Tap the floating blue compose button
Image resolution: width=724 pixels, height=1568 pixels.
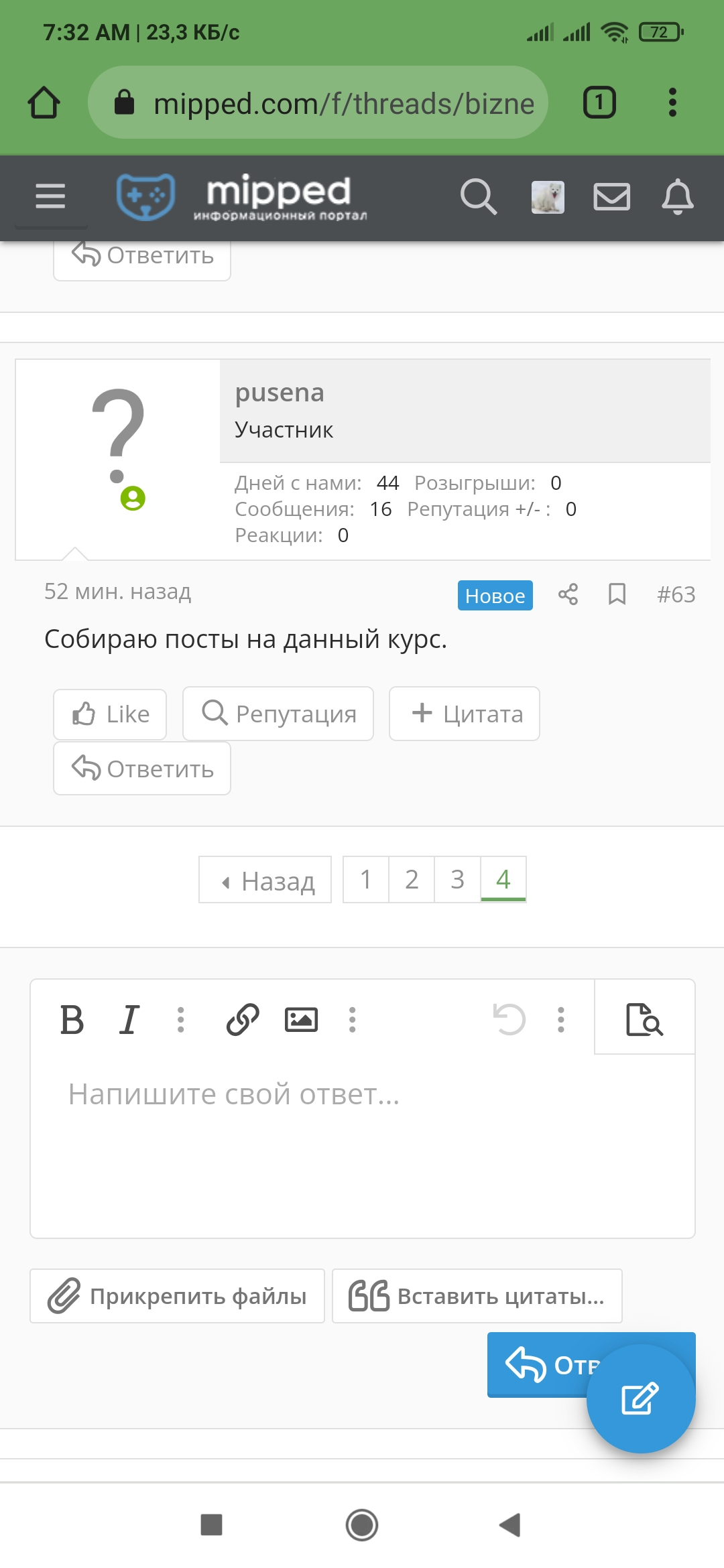641,1398
